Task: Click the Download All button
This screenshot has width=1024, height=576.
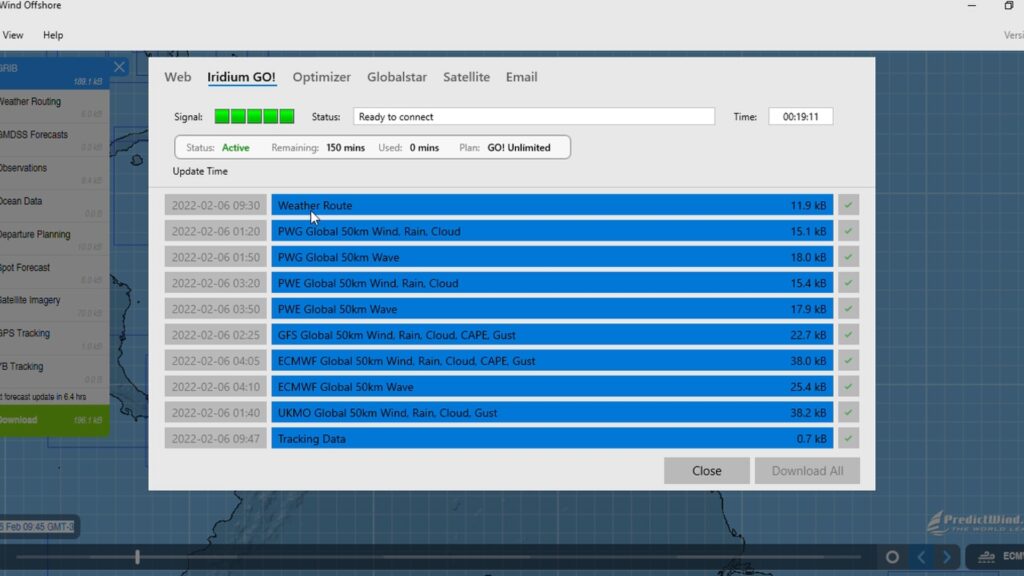Action: pos(807,471)
